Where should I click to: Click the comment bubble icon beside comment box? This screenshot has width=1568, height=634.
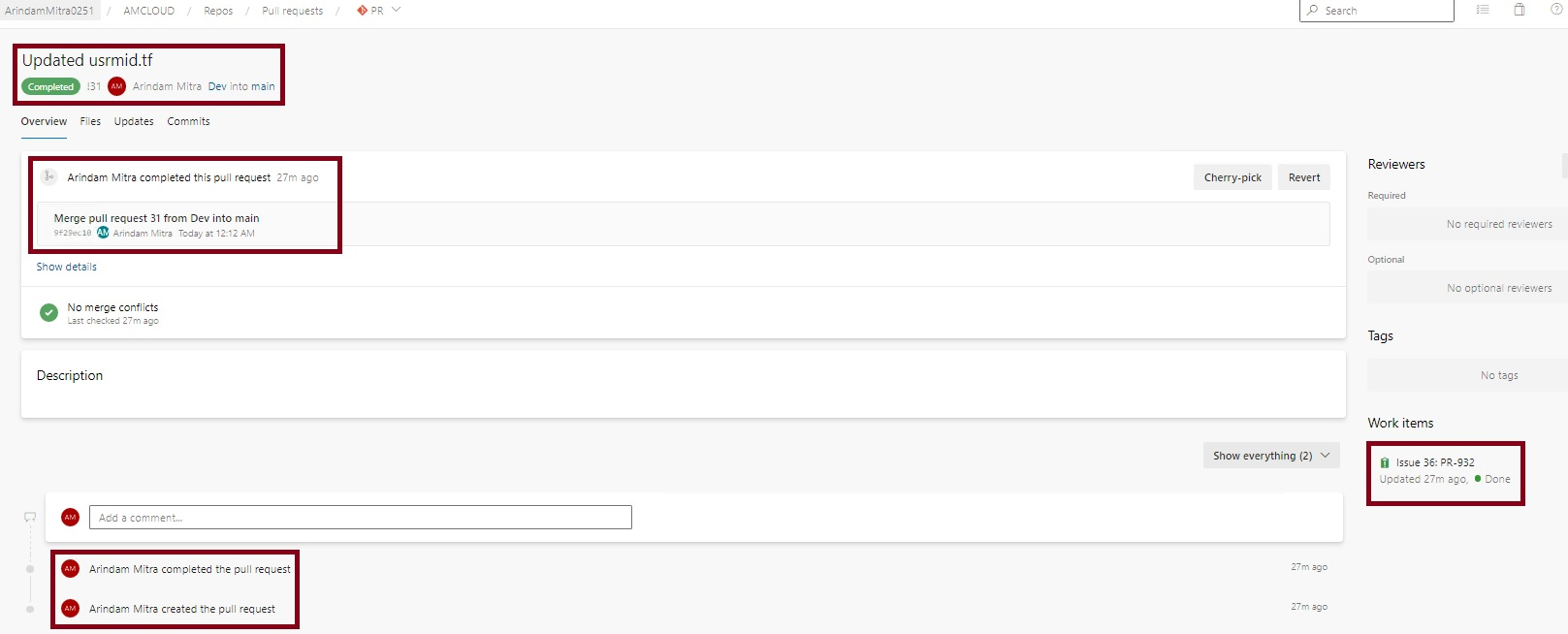pyautogui.click(x=30, y=518)
